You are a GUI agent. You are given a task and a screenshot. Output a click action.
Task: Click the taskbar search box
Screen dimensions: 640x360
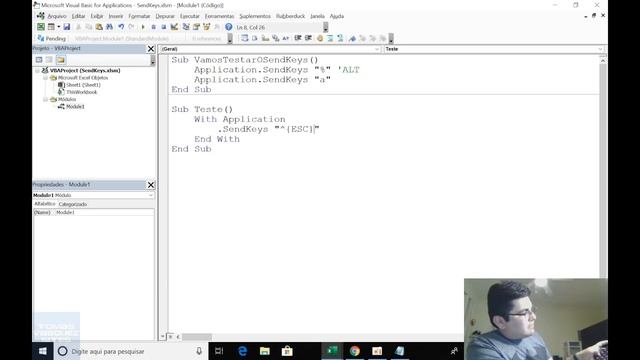pos(131,351)
